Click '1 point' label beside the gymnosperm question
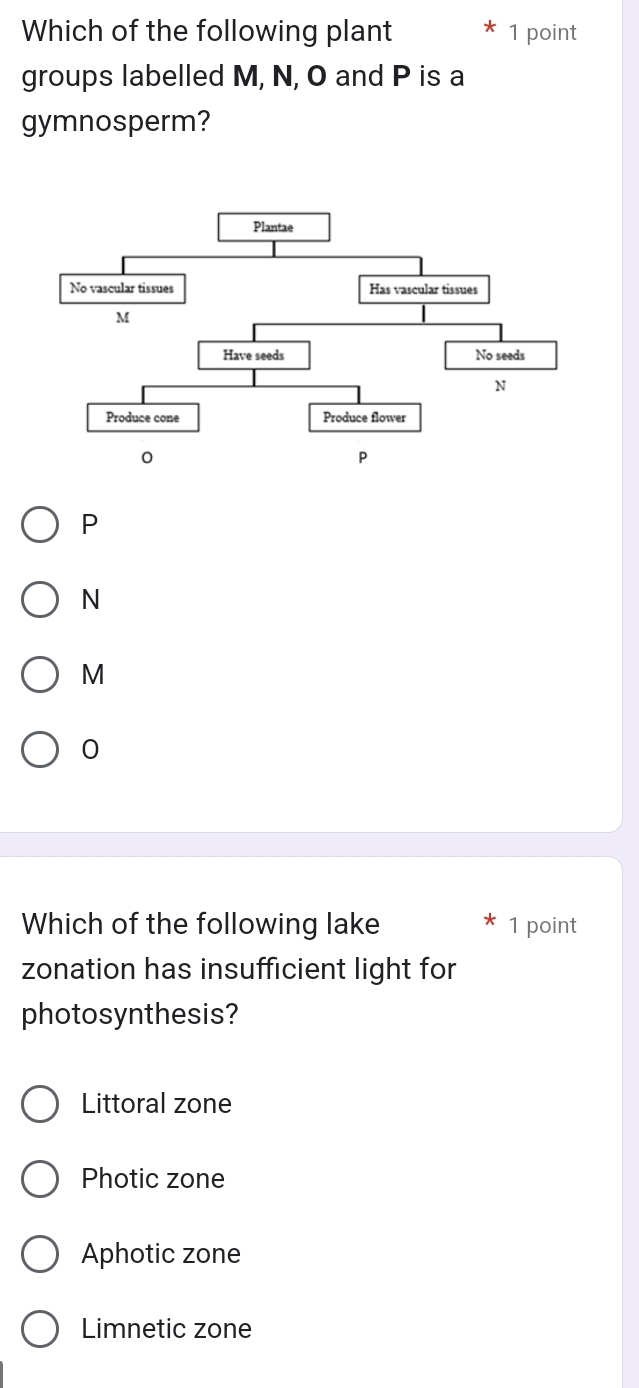This screenshot has height=1388, width=639. (542, 33)
